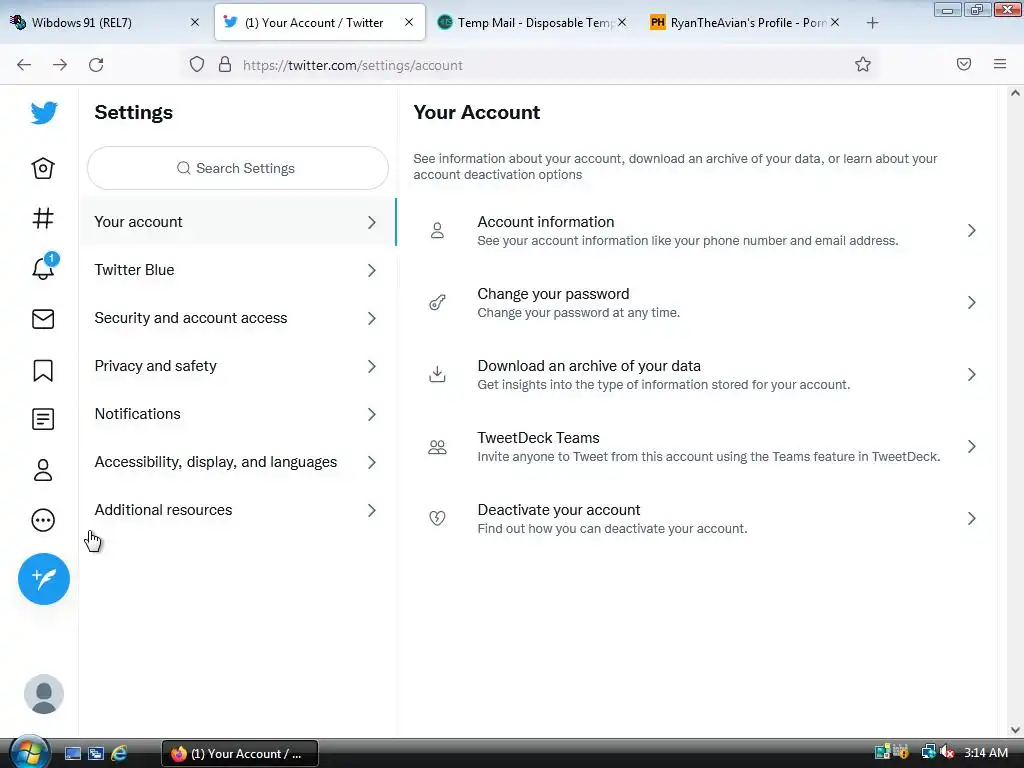Open the Windows Start orb

29,753
